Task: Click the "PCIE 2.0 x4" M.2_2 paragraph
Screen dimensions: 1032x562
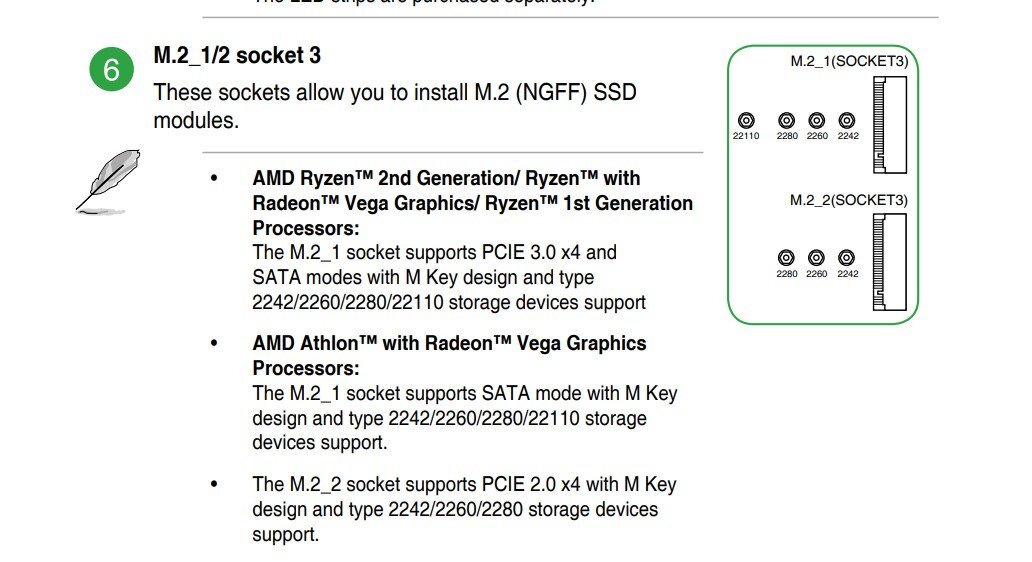Action: (464, 509)
